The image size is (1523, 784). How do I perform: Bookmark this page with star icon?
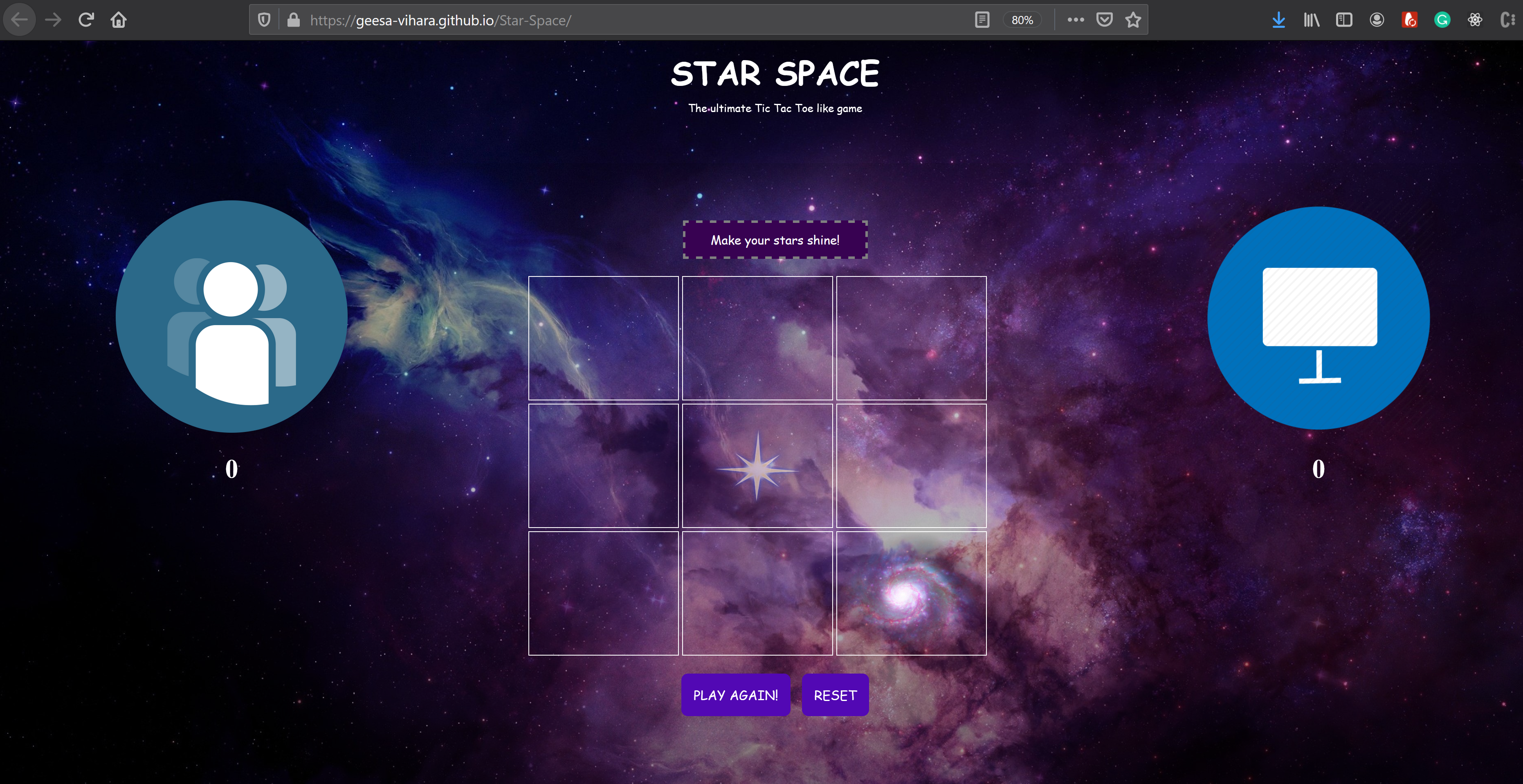(1133, 20)
